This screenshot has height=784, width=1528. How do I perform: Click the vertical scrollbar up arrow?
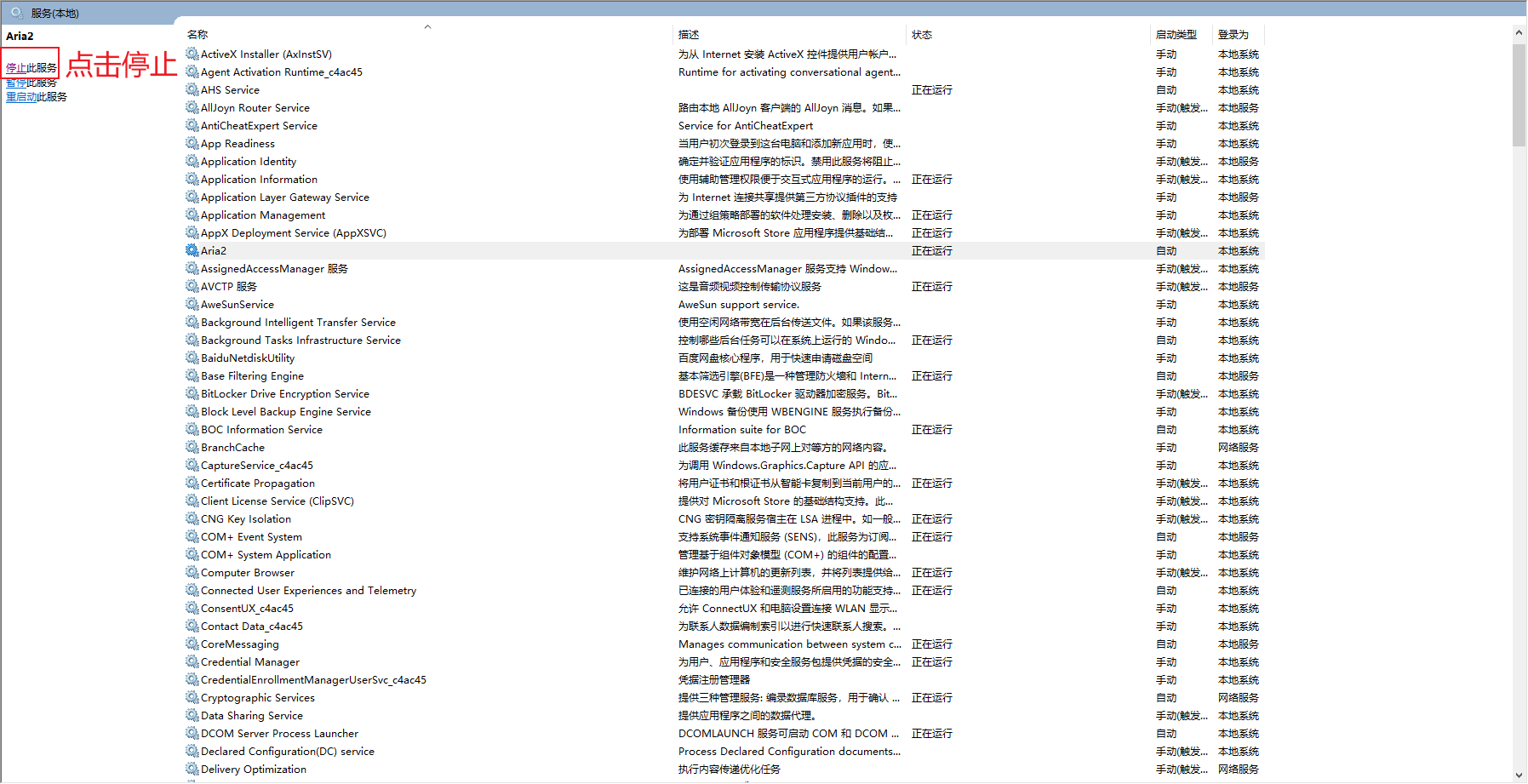1519,32
